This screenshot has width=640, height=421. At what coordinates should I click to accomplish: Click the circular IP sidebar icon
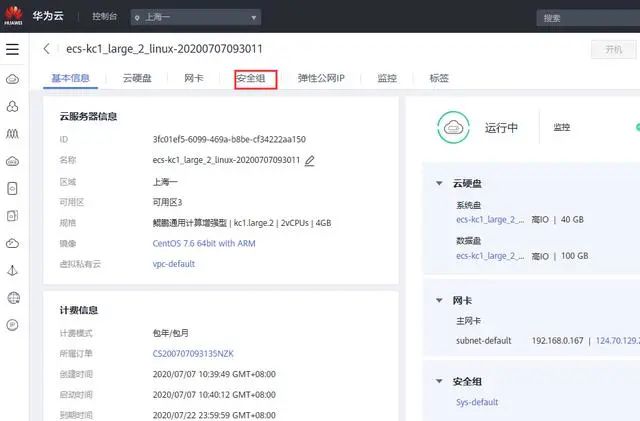[12, 325]
